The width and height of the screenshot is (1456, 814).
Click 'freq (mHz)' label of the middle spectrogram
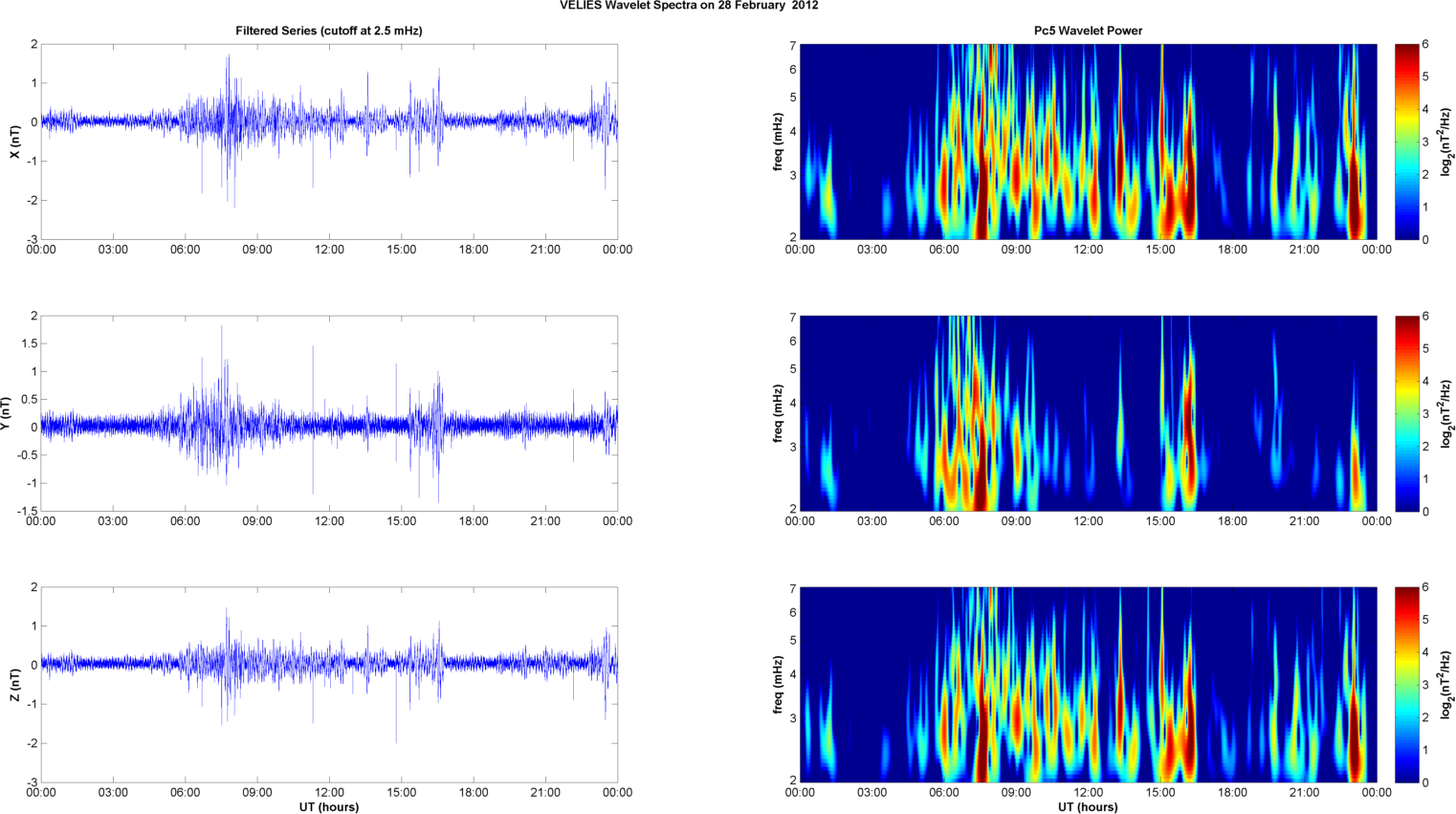(x=778, y=413)
